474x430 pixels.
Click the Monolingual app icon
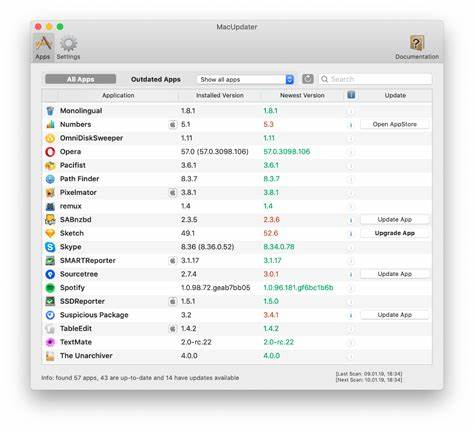[50, 111]
